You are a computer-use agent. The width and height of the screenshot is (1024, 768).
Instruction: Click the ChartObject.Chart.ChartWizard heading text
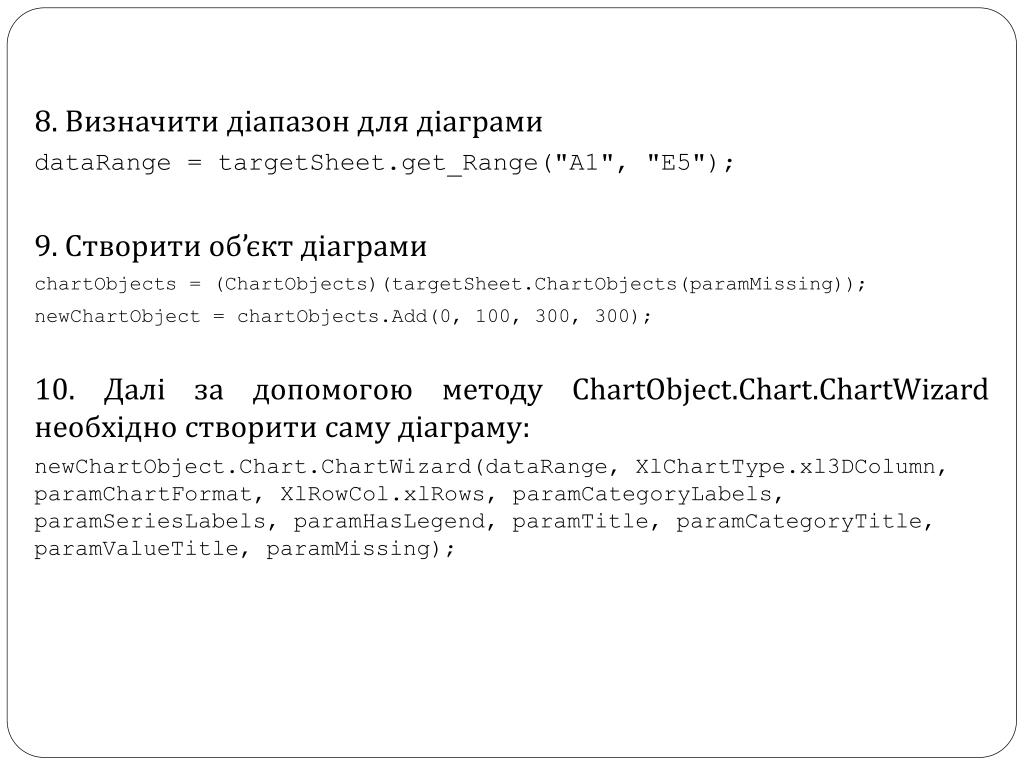pyautogui.click(x=780, y=391)
